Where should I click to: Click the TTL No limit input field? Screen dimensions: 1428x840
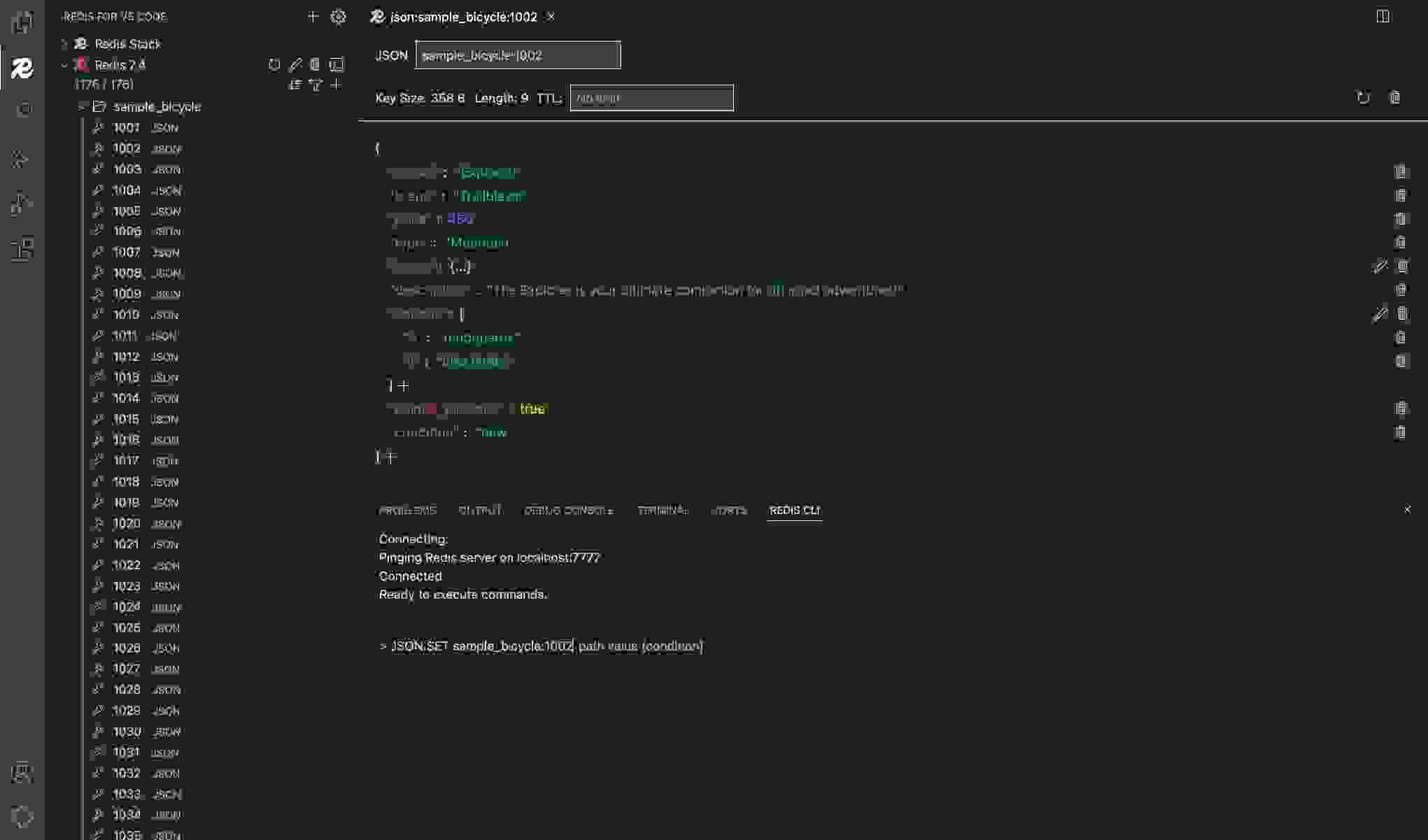point(651,98)
